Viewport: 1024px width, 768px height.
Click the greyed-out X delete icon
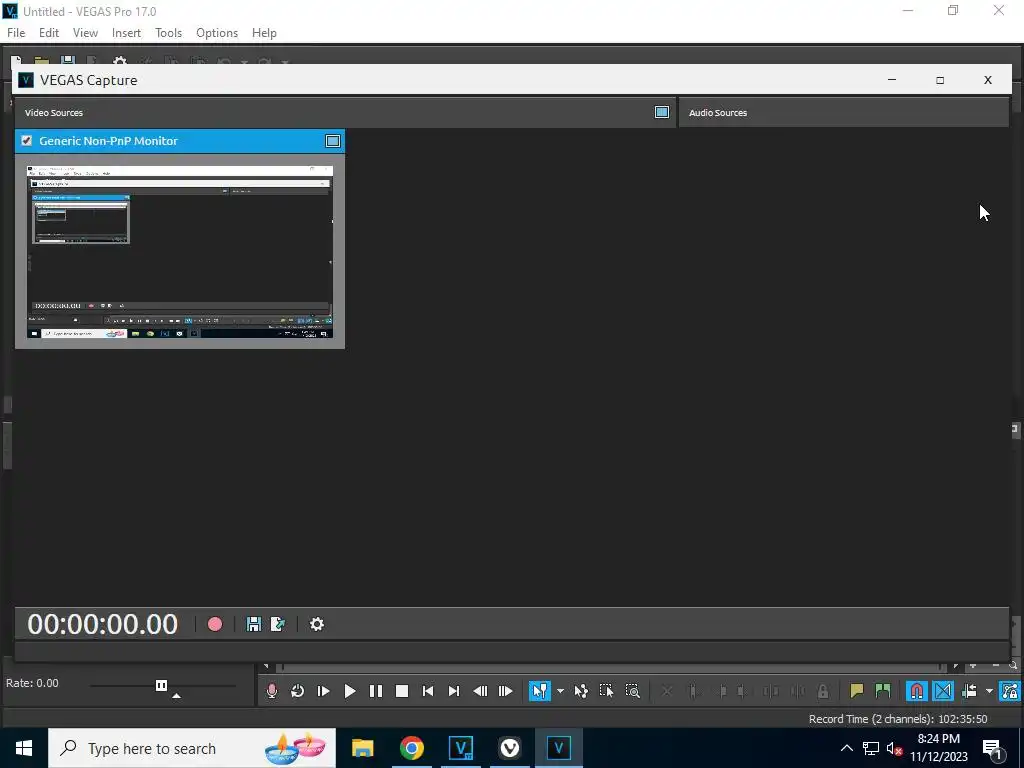click(666, 691)
